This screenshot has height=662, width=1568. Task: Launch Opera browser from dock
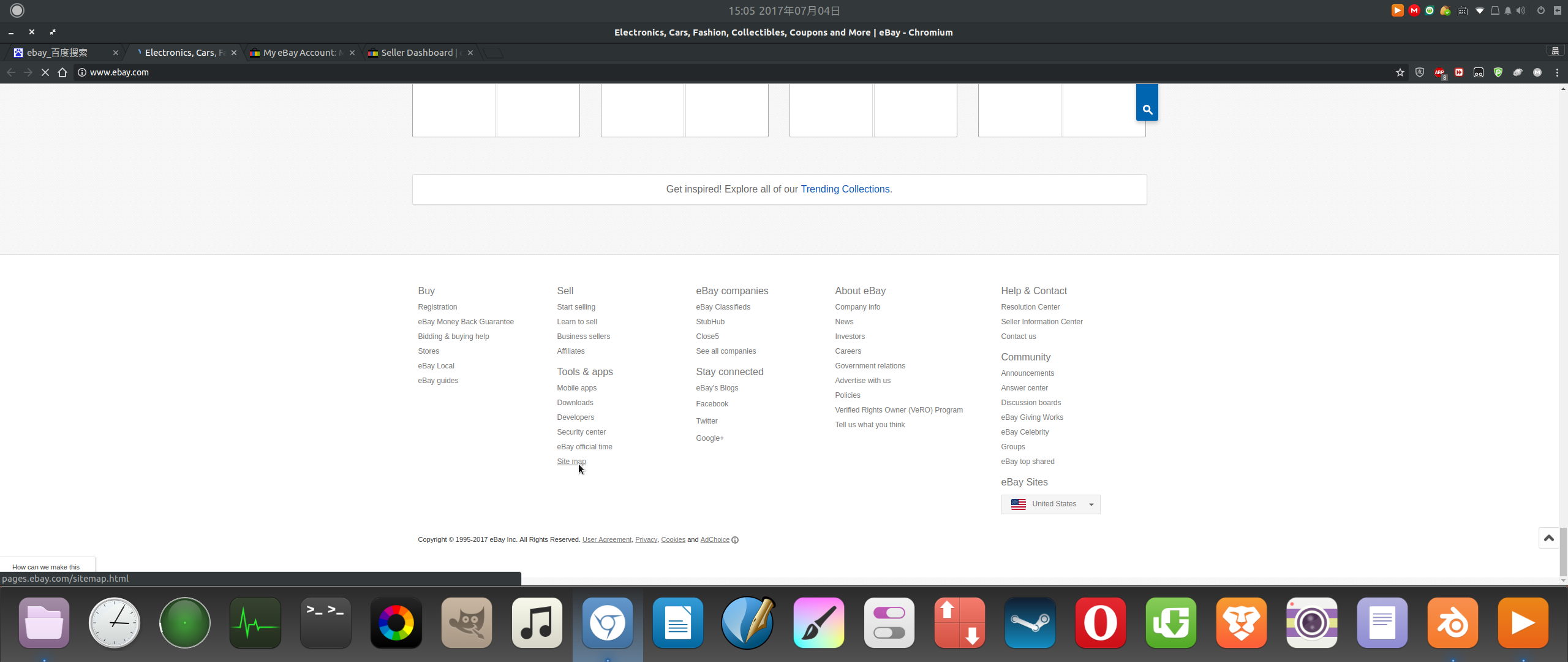point(1101,623)
